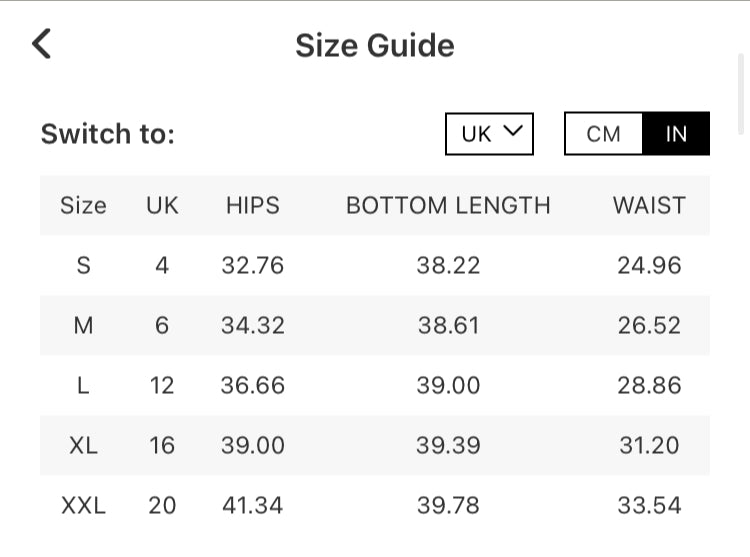Click the 32.76 hips value

[252, 266]
